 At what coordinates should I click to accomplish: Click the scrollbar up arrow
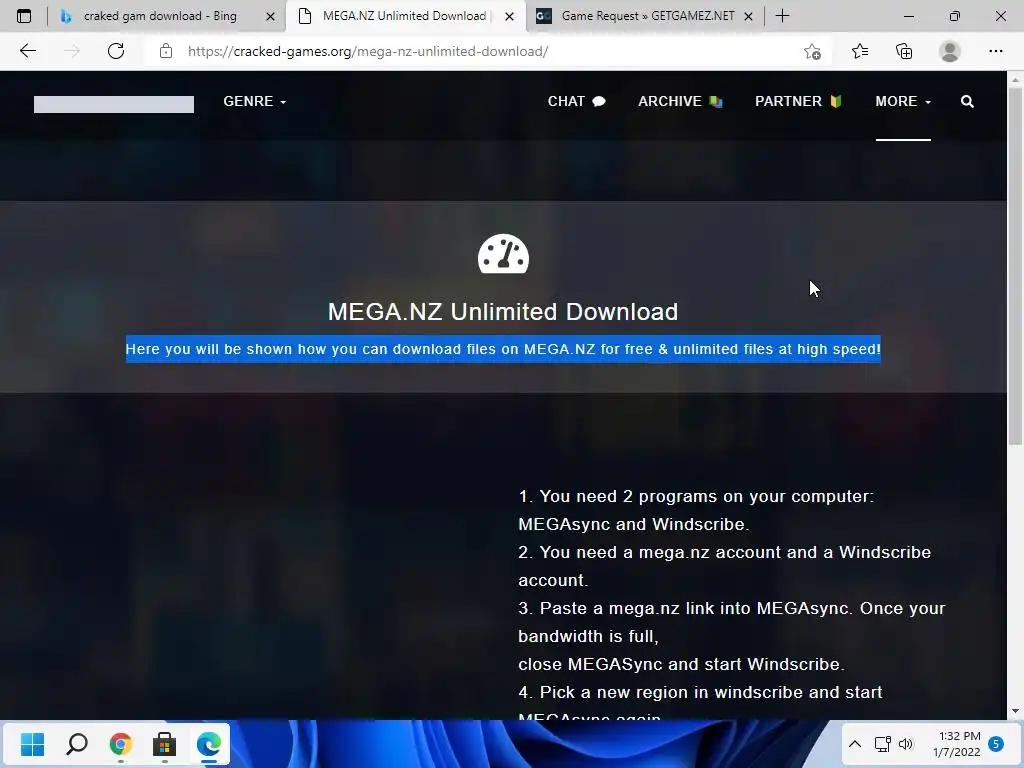[x=1015, y=80]
